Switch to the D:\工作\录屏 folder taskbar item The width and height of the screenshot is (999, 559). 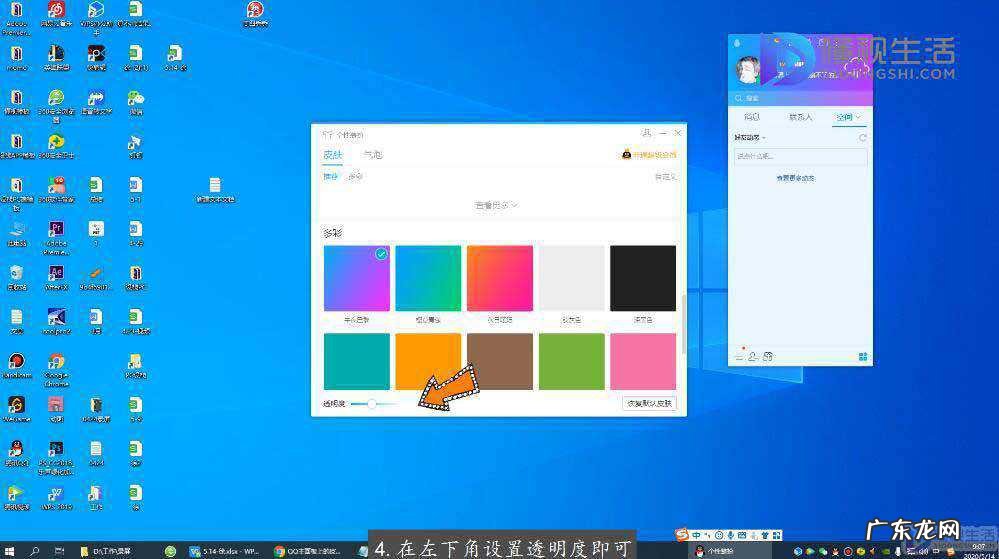click(x=106, y=551)
